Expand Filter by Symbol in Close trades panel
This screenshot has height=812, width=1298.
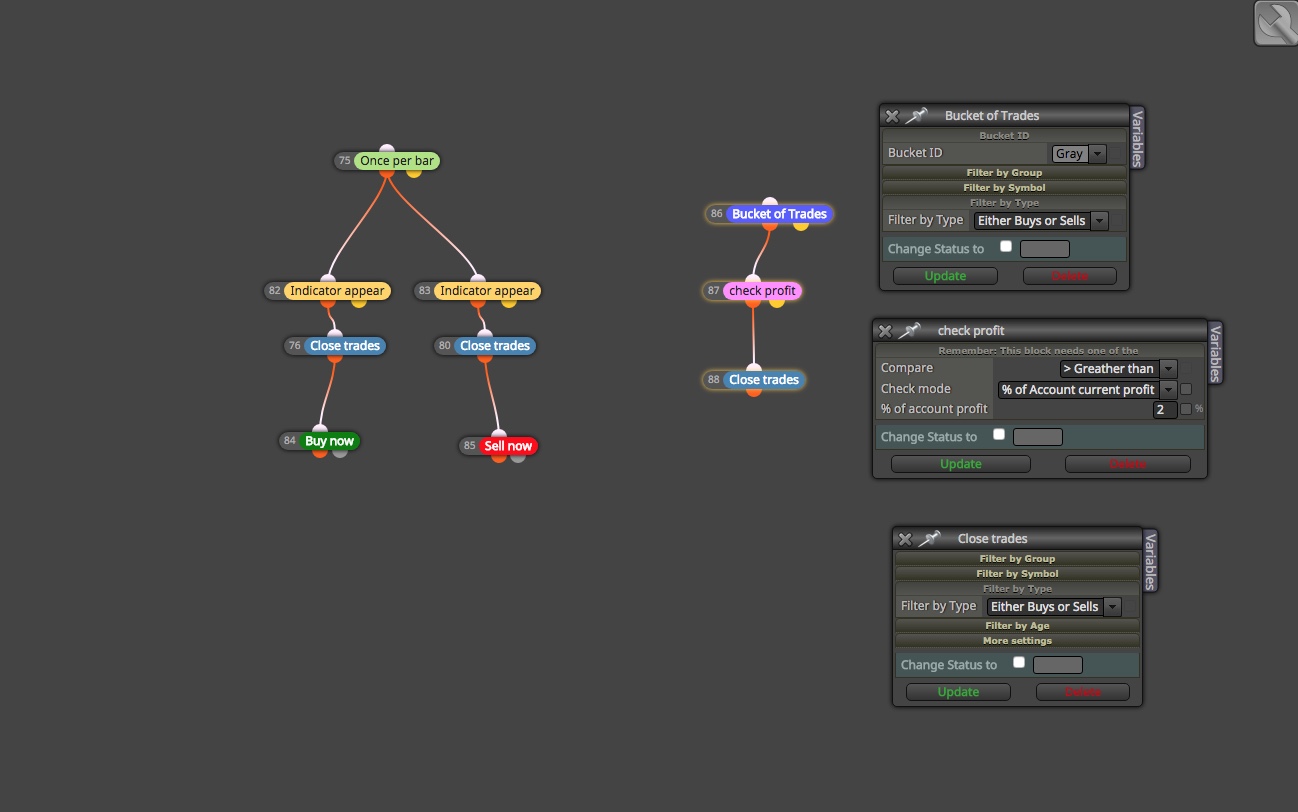point(1018,574)
